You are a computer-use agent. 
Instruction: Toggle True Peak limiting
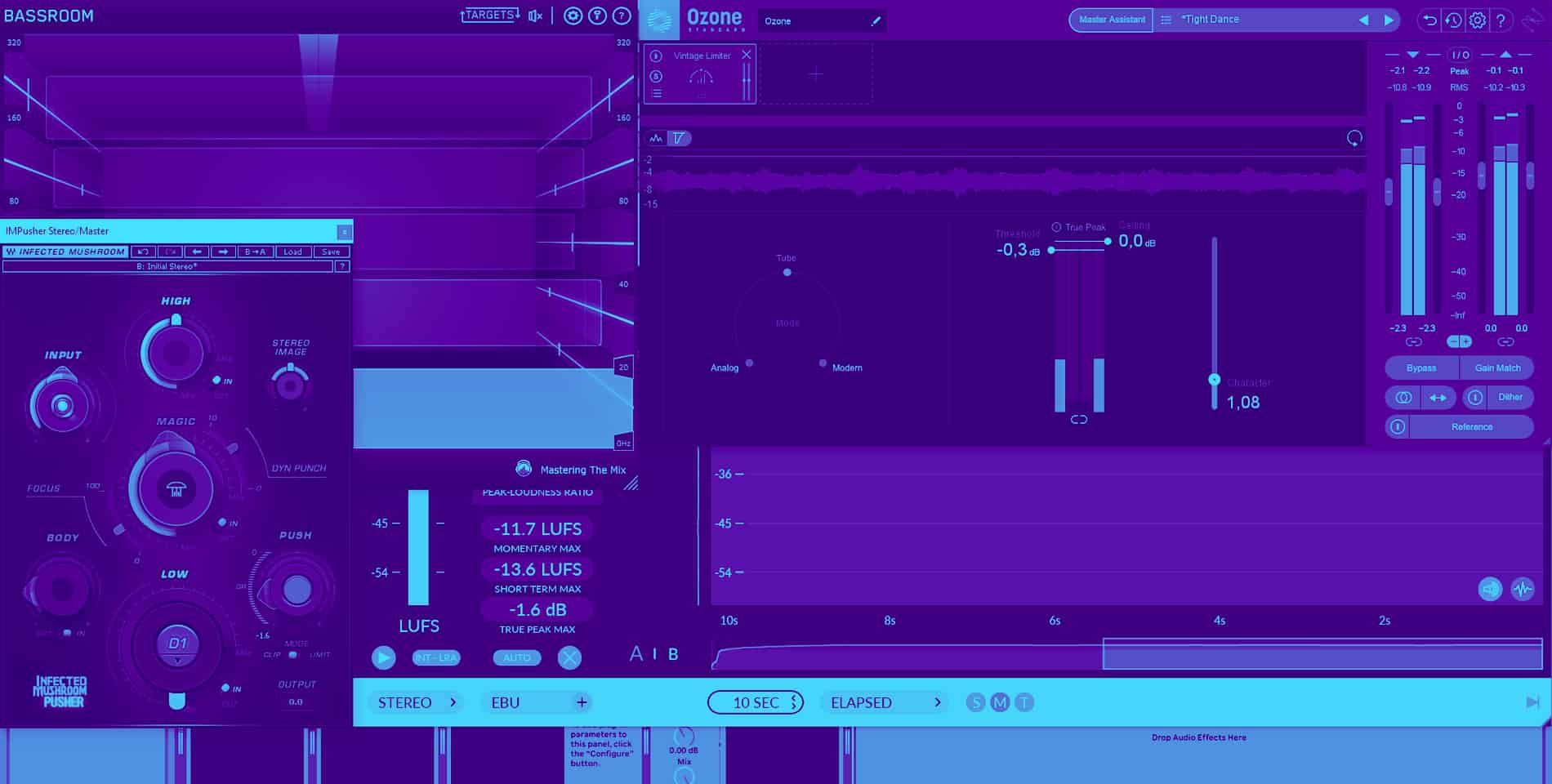(x=1056, y=227)
